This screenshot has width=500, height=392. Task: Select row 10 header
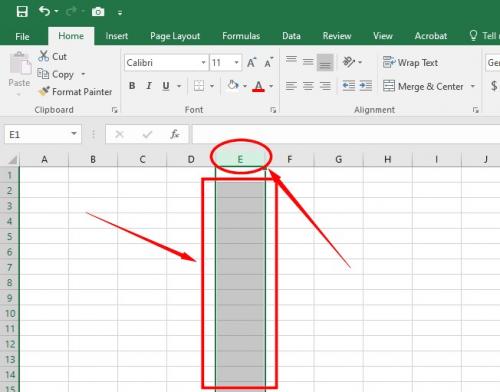[10, 313]
